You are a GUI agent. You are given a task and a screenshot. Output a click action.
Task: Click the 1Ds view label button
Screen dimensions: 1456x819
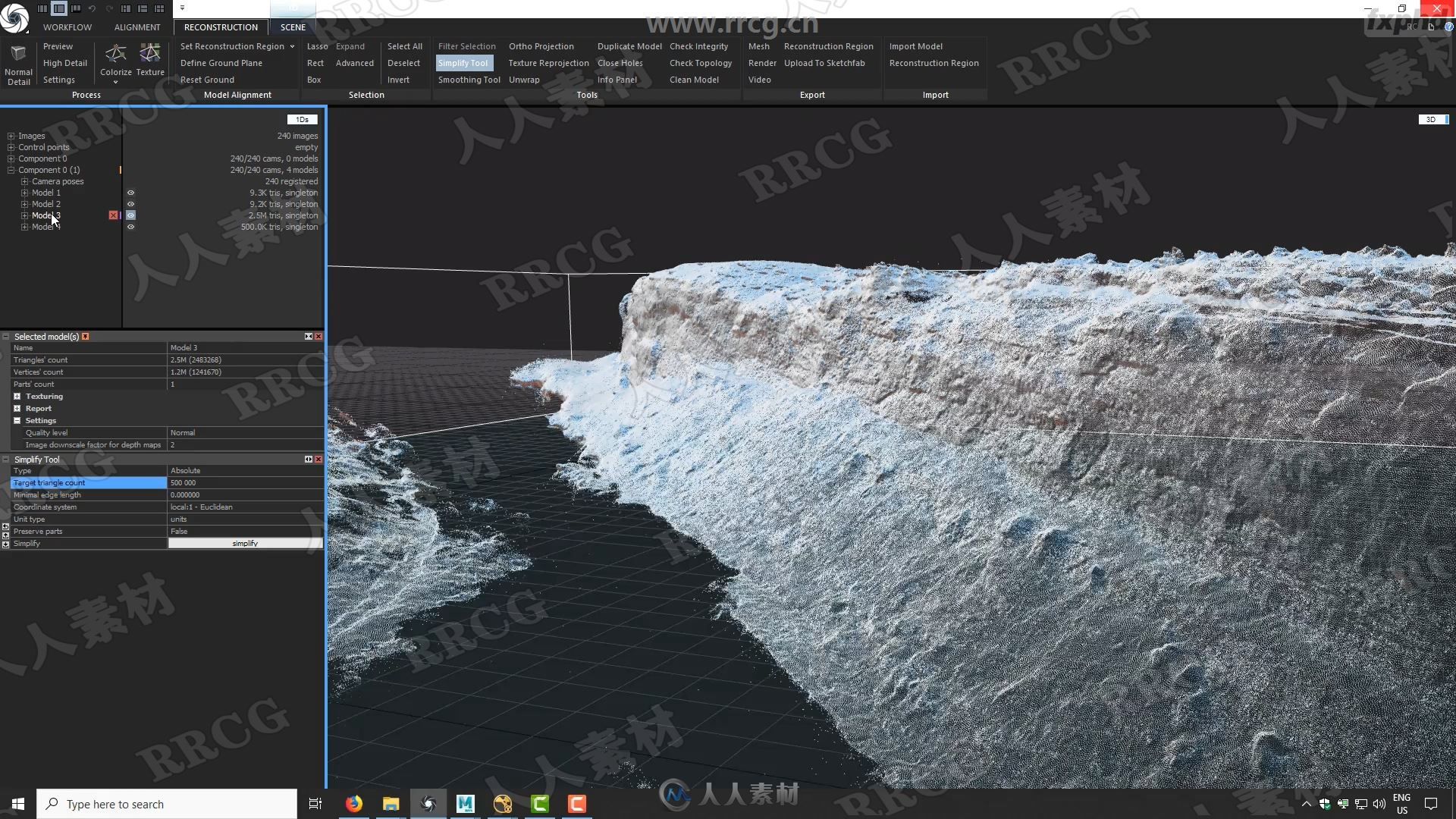click(x=302, y=119)
